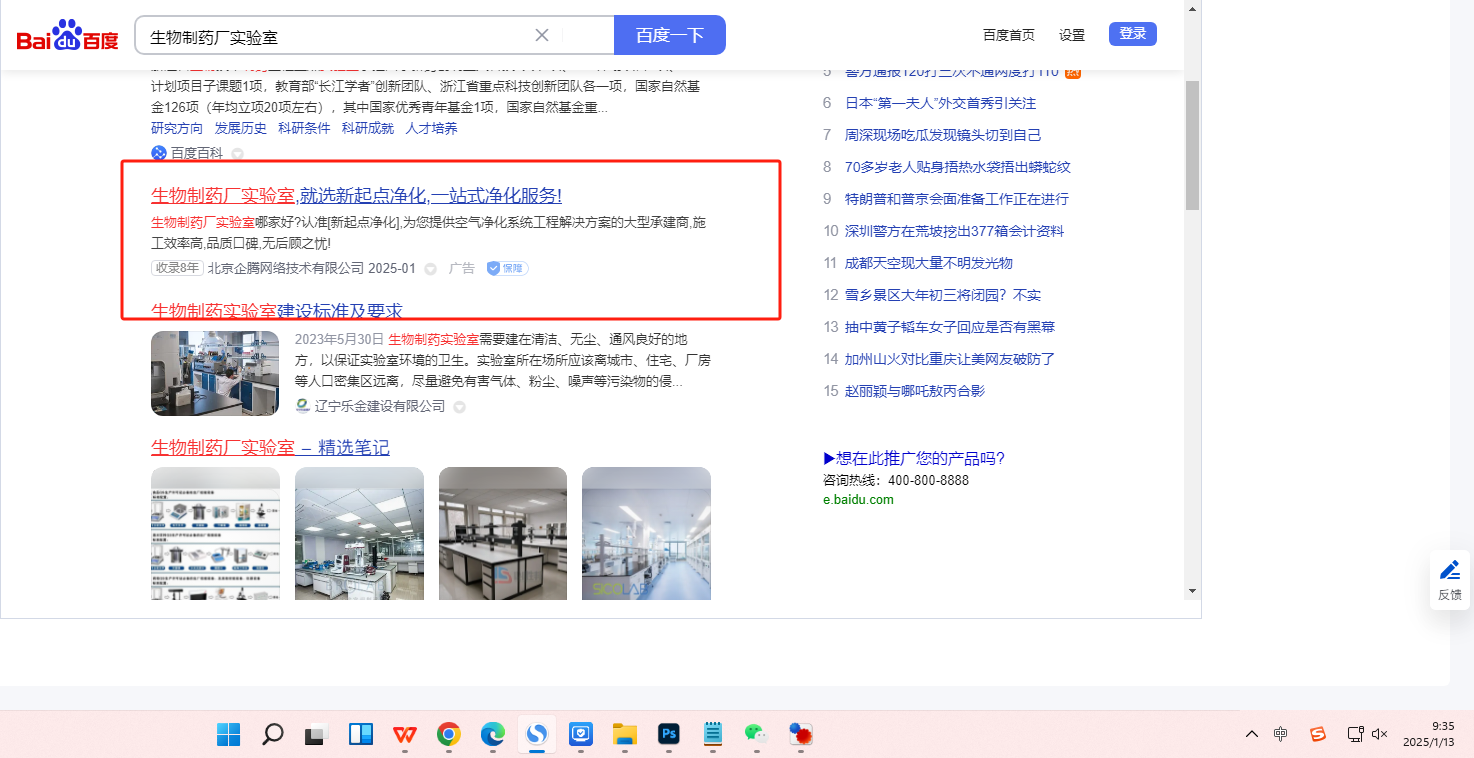Open the 发展历史 sub-link
Screen dimensions: 1474x758
tap(241, 128)
